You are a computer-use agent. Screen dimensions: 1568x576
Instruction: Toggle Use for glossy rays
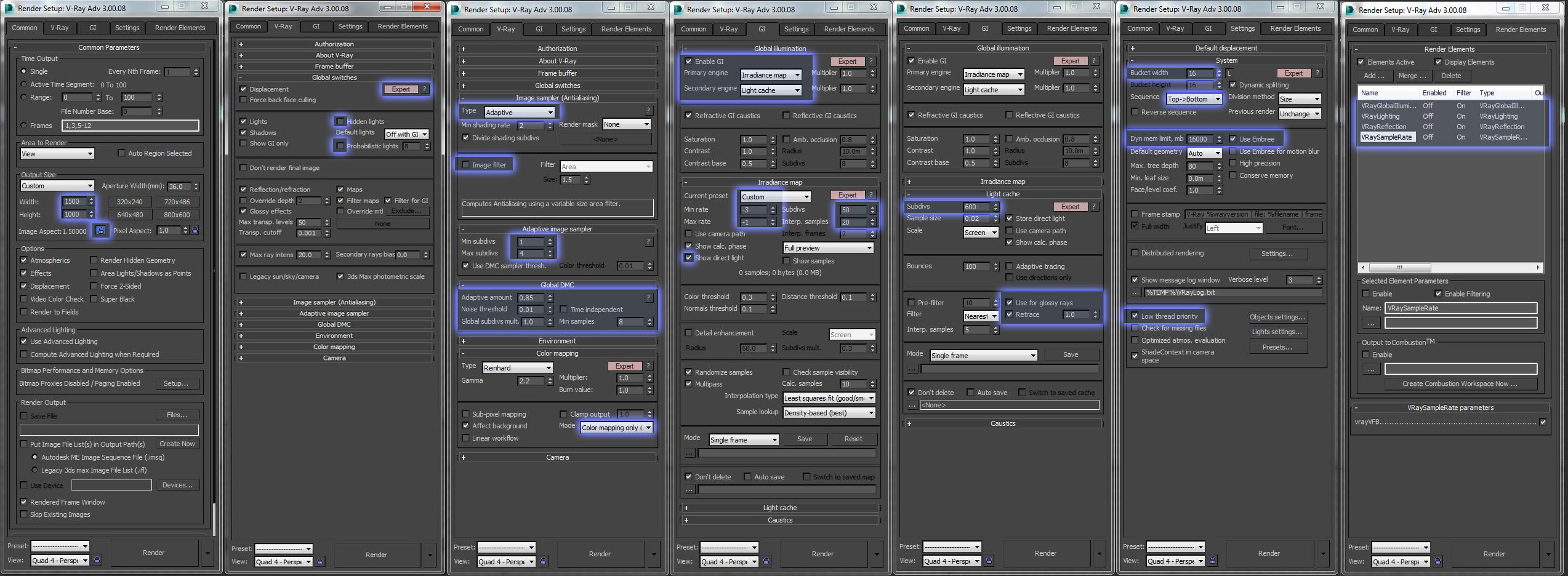[x=1010, y=303]
